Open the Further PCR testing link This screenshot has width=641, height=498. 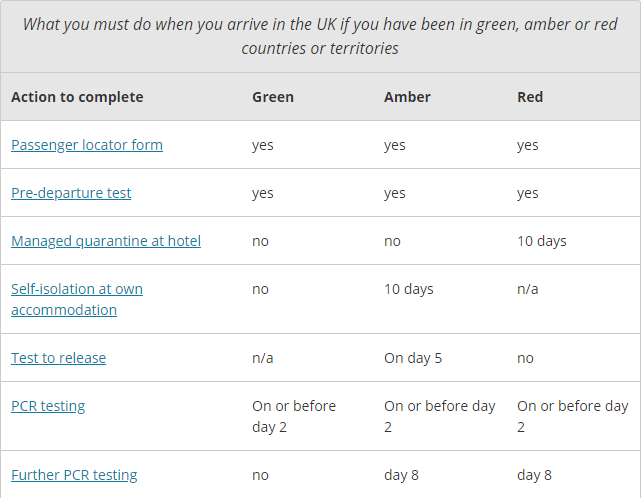[74, 475]
